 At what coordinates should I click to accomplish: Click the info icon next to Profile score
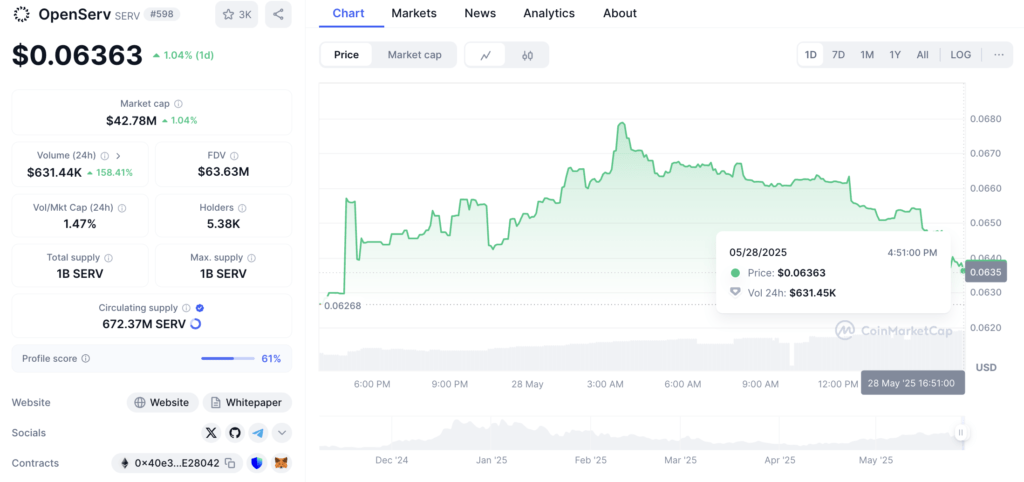coord(86,359)
